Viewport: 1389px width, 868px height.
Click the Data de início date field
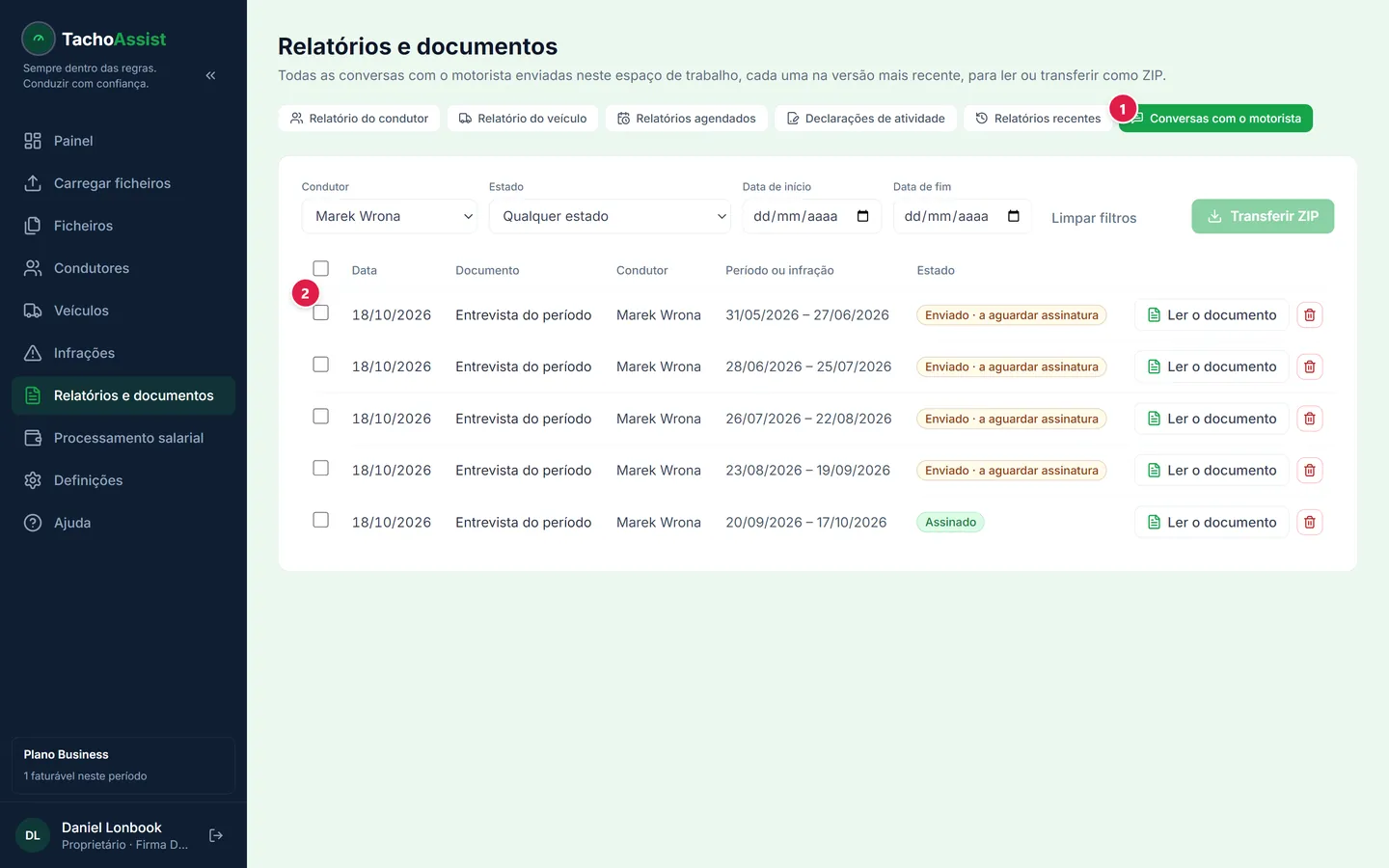tap(811, 216)
